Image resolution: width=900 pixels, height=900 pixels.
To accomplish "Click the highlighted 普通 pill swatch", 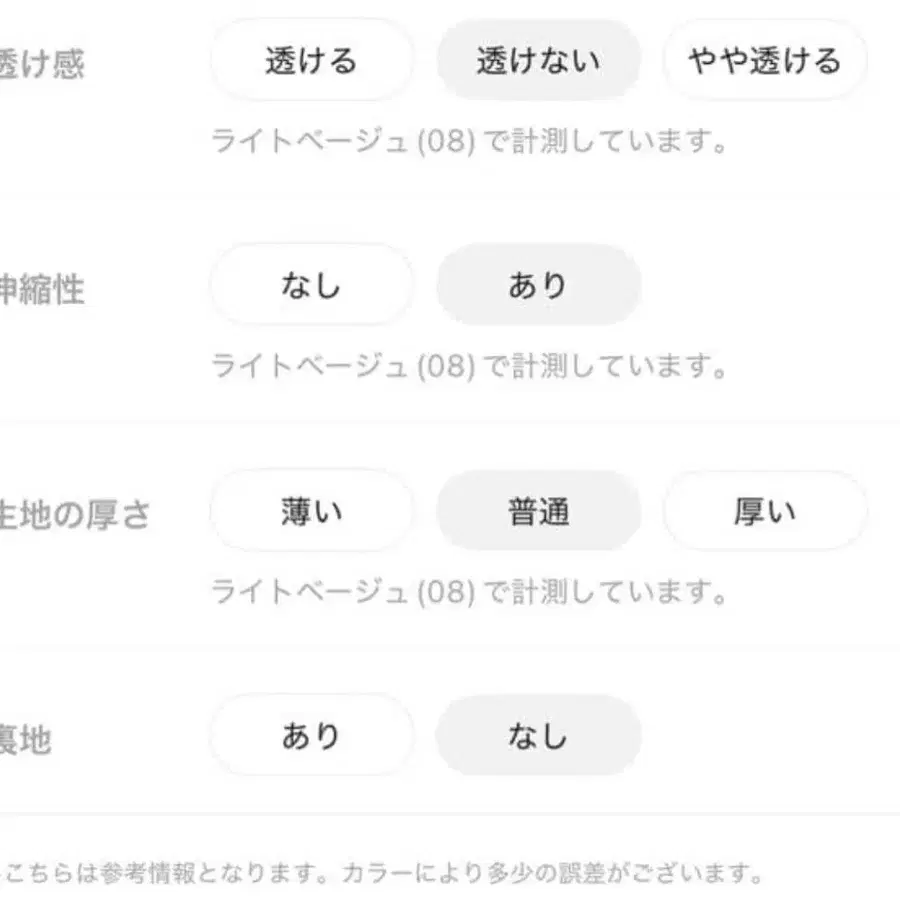I will 538,511.
